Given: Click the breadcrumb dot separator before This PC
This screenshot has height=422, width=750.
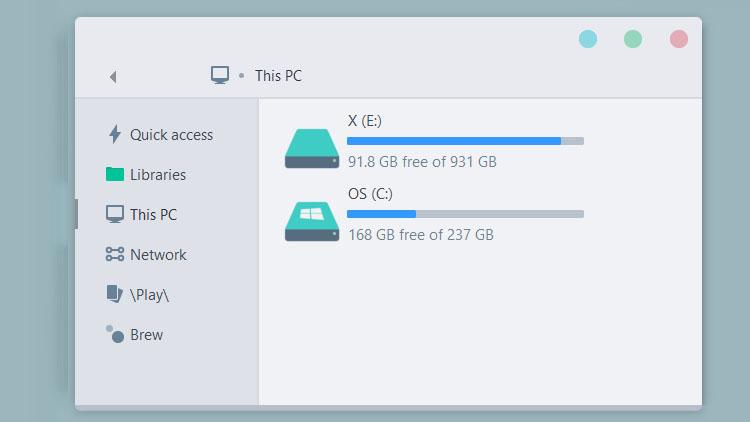Looking at the screenshot, I should coord(242,76).
